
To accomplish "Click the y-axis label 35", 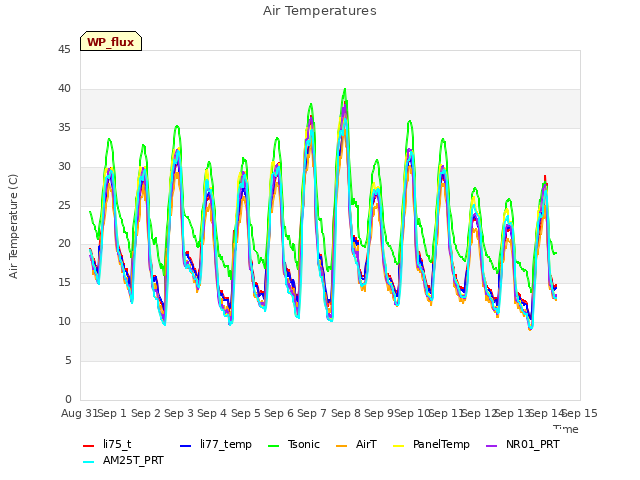I will (64, 128).
